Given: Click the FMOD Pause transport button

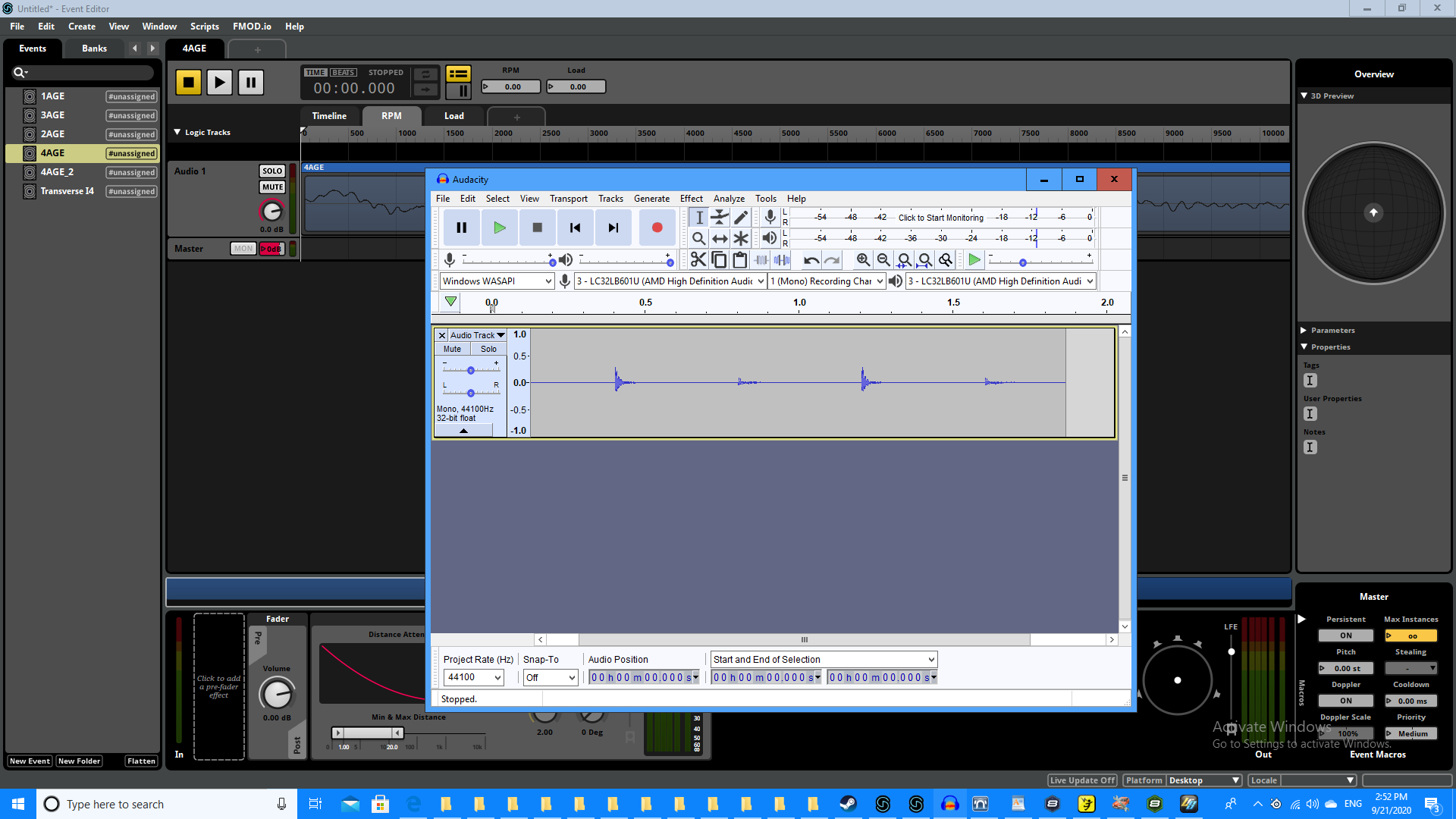Looking at the screenshot, I should coord(250,82).
